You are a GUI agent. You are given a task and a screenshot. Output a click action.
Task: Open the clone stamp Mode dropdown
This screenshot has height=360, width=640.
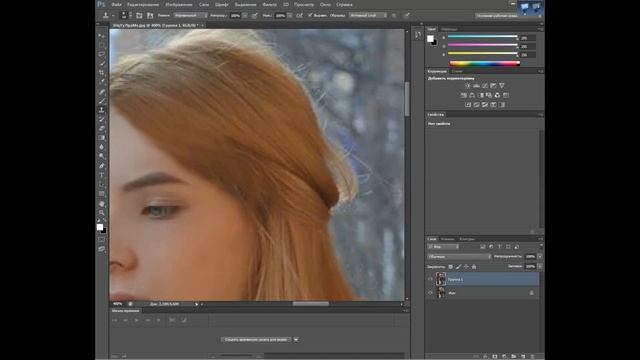190,16
